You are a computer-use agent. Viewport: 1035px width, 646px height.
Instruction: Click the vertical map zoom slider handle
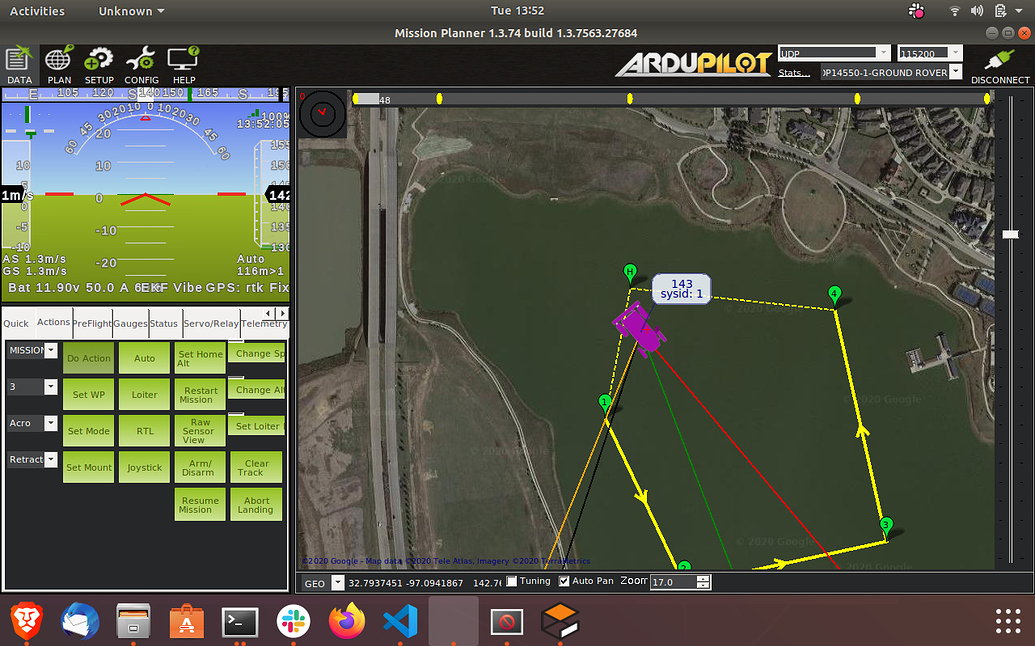(x=1010, y=234)
